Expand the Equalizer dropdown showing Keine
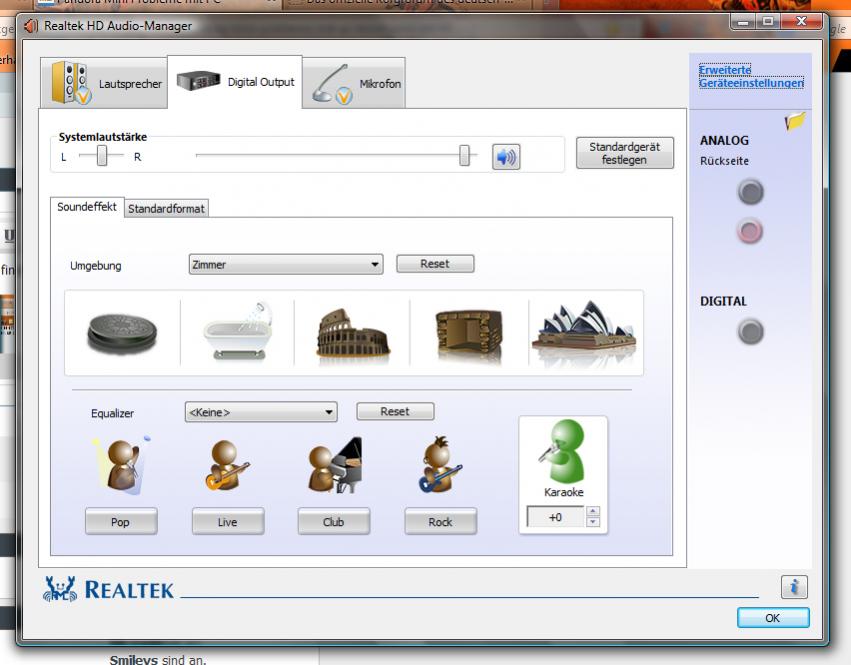This screenshot has width=851, height=665. [261, 412]
